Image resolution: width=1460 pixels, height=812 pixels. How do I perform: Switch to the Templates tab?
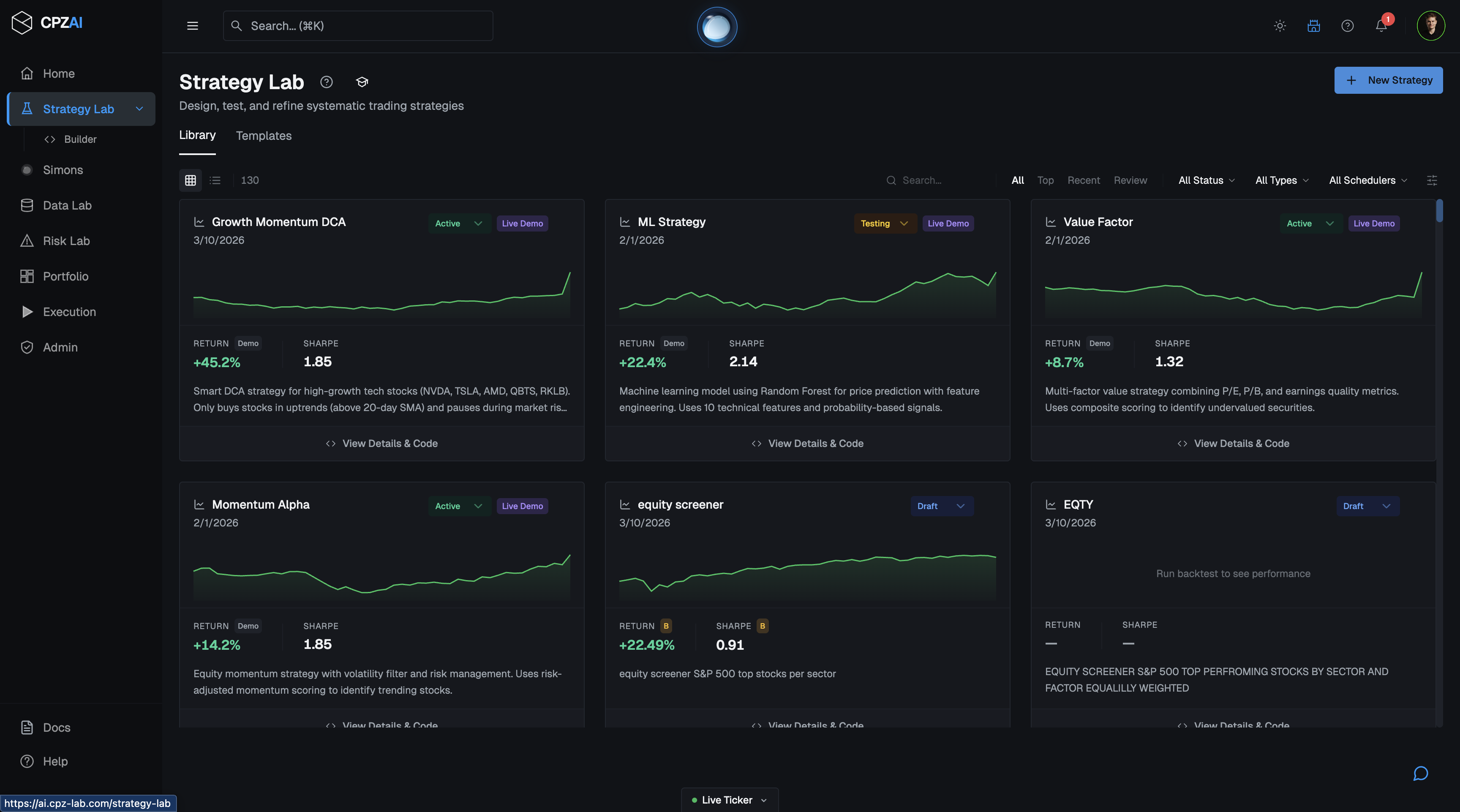point(264,136)
